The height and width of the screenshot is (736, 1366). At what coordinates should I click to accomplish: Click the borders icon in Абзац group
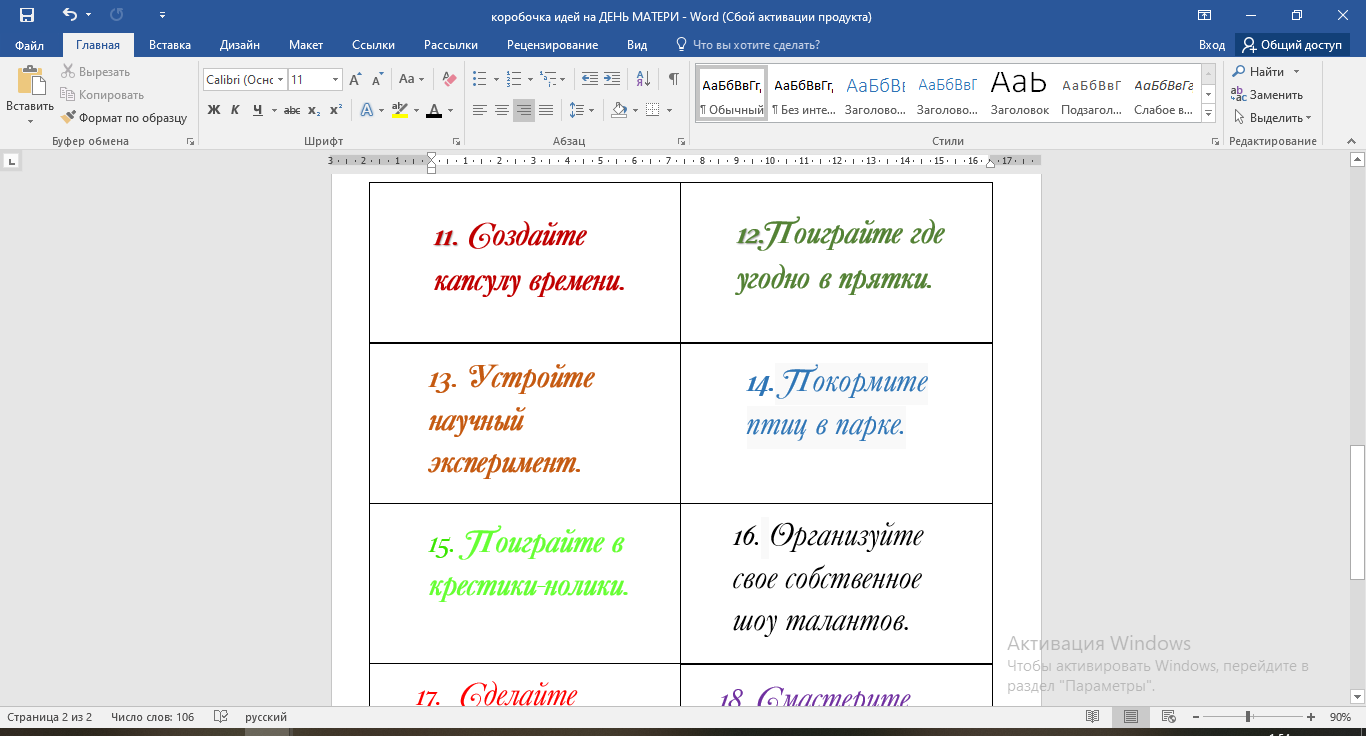coord(652,110)
